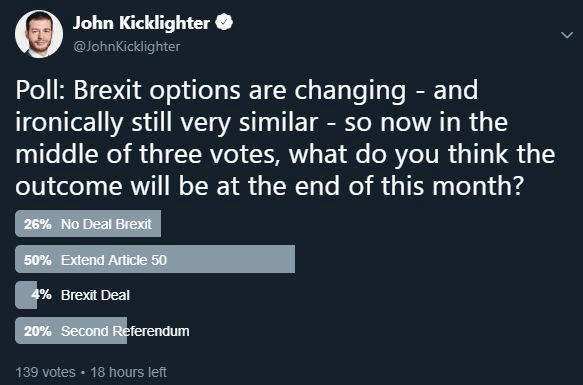Open the tweet options chevron menu
This screenshot has width=583, height=385.
pyautogui.click(x=567, y=35)
